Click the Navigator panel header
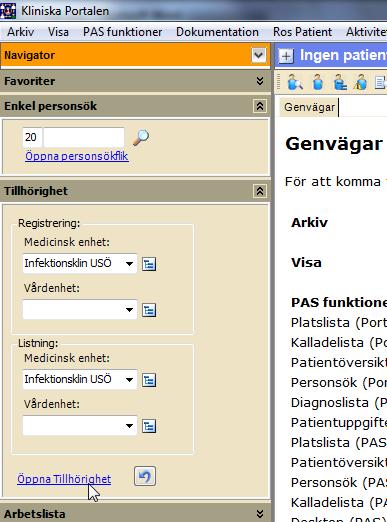This screenshot has height=522, width=387. [135, 55]
